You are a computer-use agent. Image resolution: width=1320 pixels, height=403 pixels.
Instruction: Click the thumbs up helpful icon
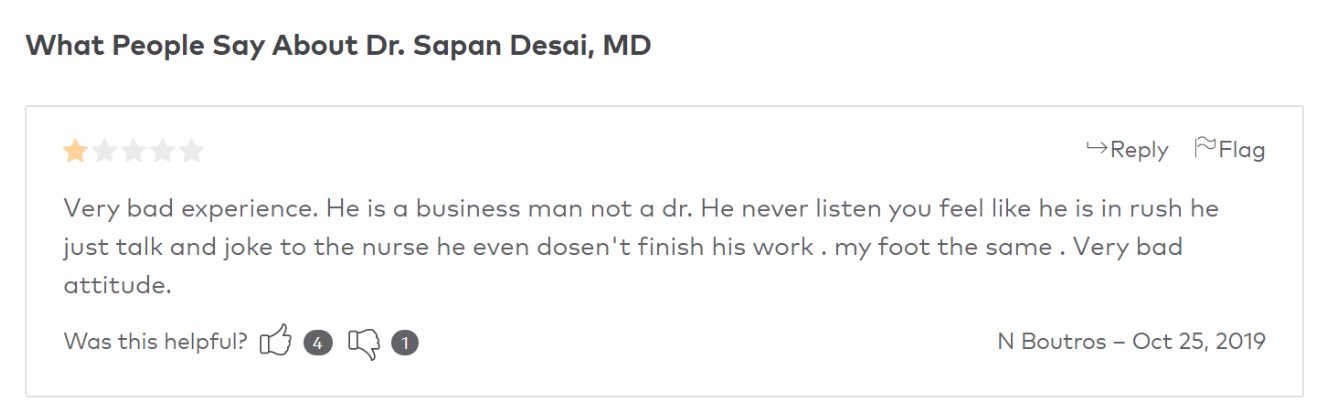tap(275, 343)
